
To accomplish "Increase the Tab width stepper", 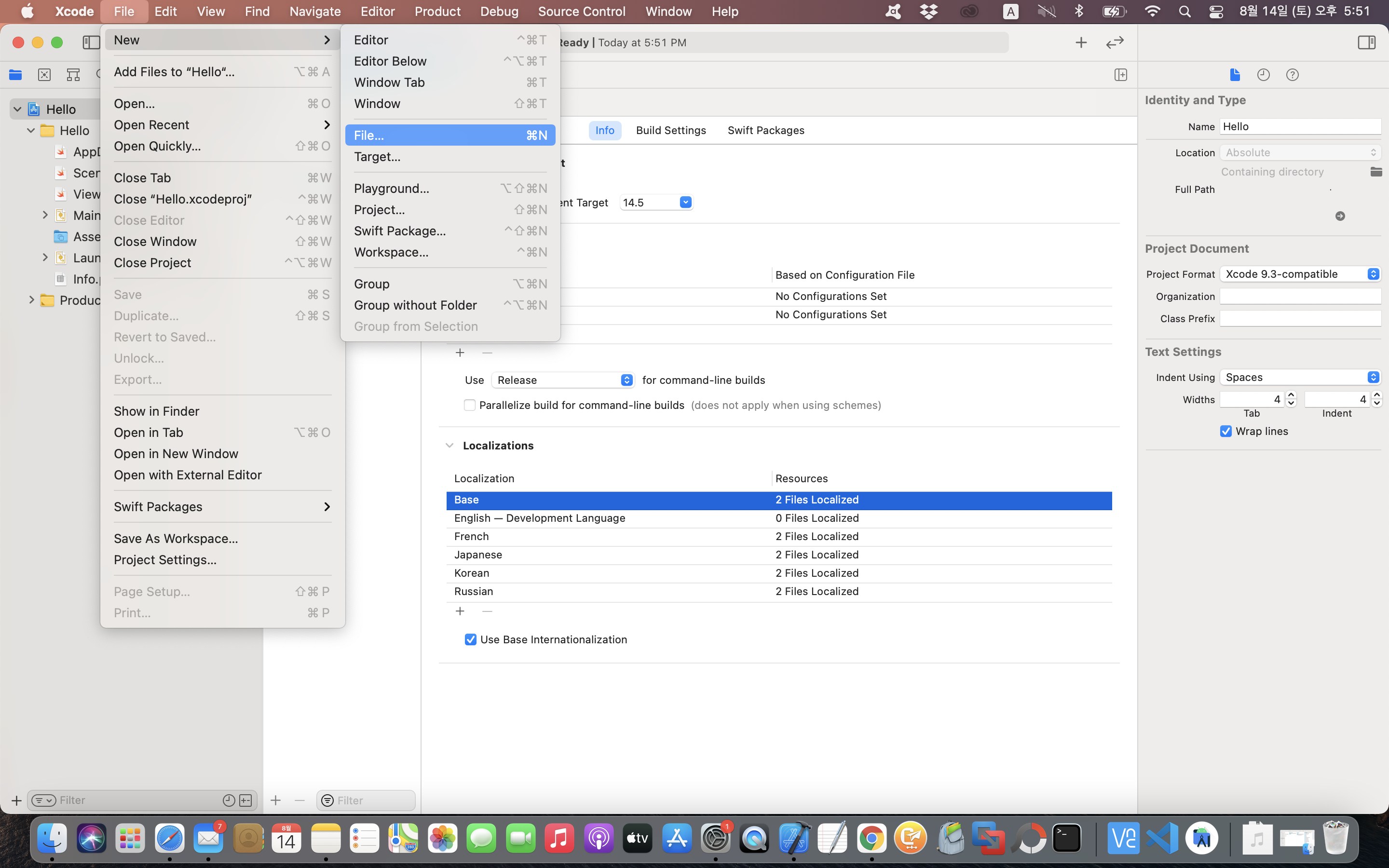I will click(x=1291, y=395).
